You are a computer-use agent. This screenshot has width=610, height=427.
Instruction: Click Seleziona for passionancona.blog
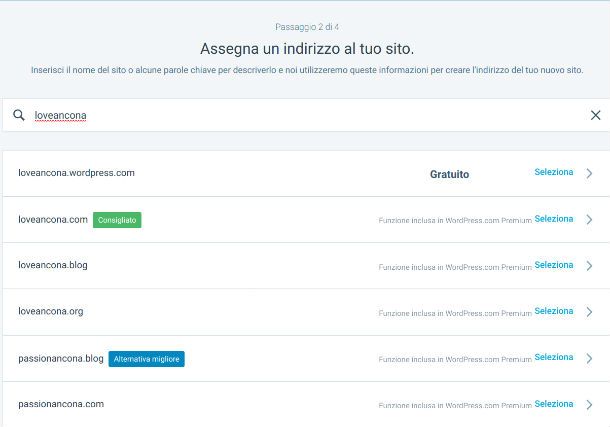(x=554, y=357)
